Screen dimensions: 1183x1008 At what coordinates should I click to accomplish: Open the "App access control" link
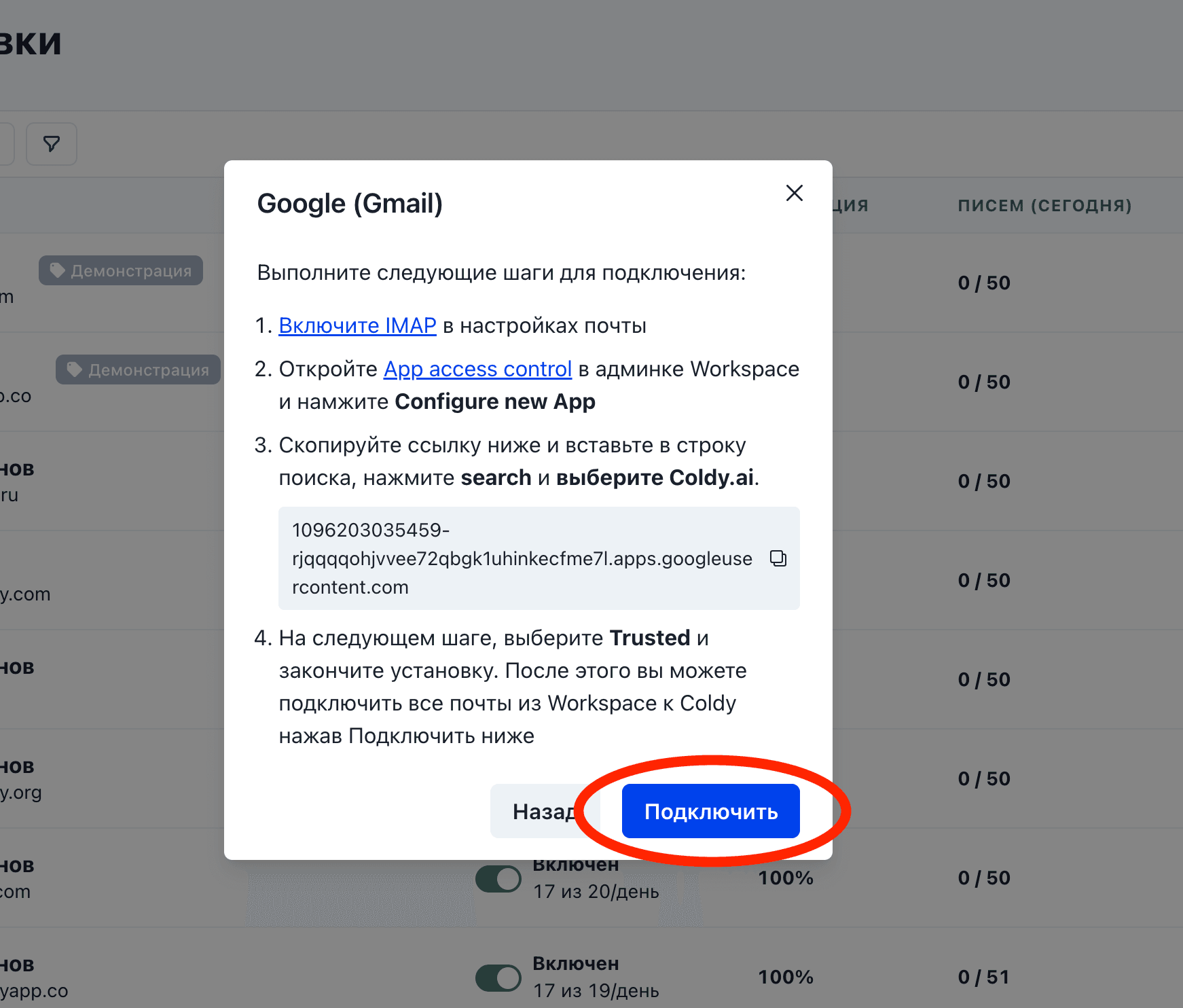pyautogui.click(x=477, y=370)
